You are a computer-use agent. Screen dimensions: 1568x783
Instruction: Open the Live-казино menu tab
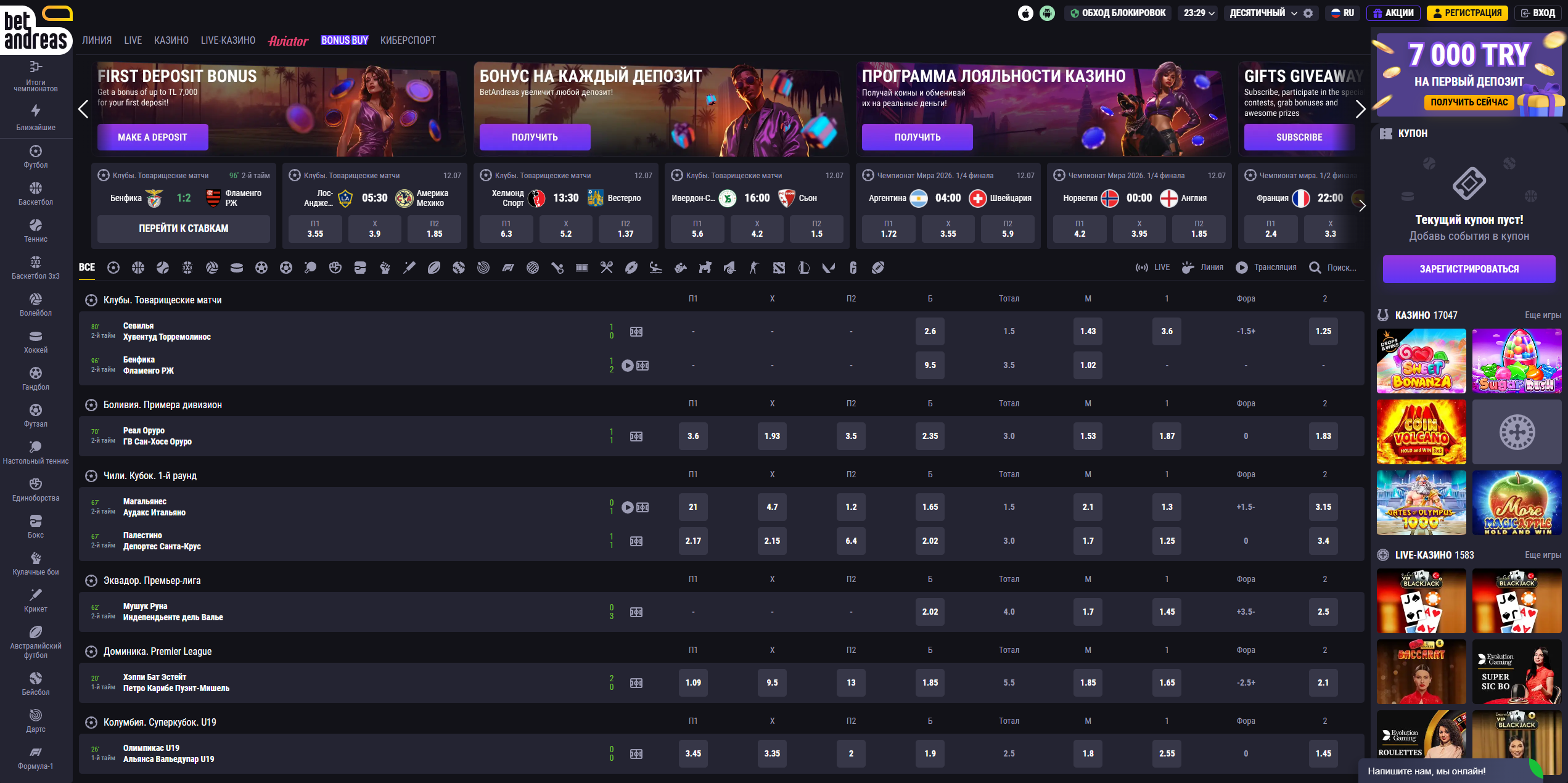[228, 40]
